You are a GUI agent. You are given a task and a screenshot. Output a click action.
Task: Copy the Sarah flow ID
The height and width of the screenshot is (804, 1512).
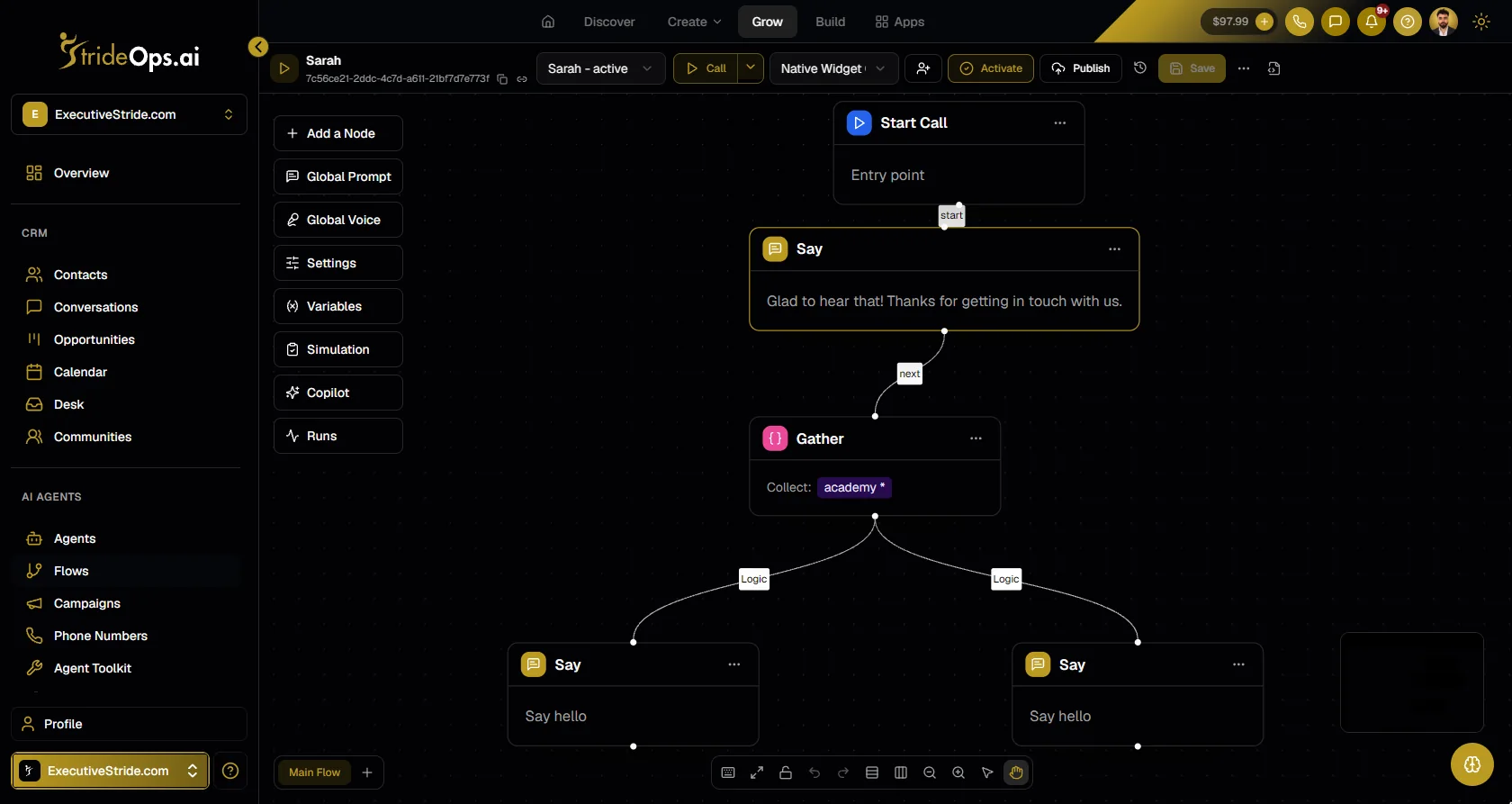(x=502, y=79)
